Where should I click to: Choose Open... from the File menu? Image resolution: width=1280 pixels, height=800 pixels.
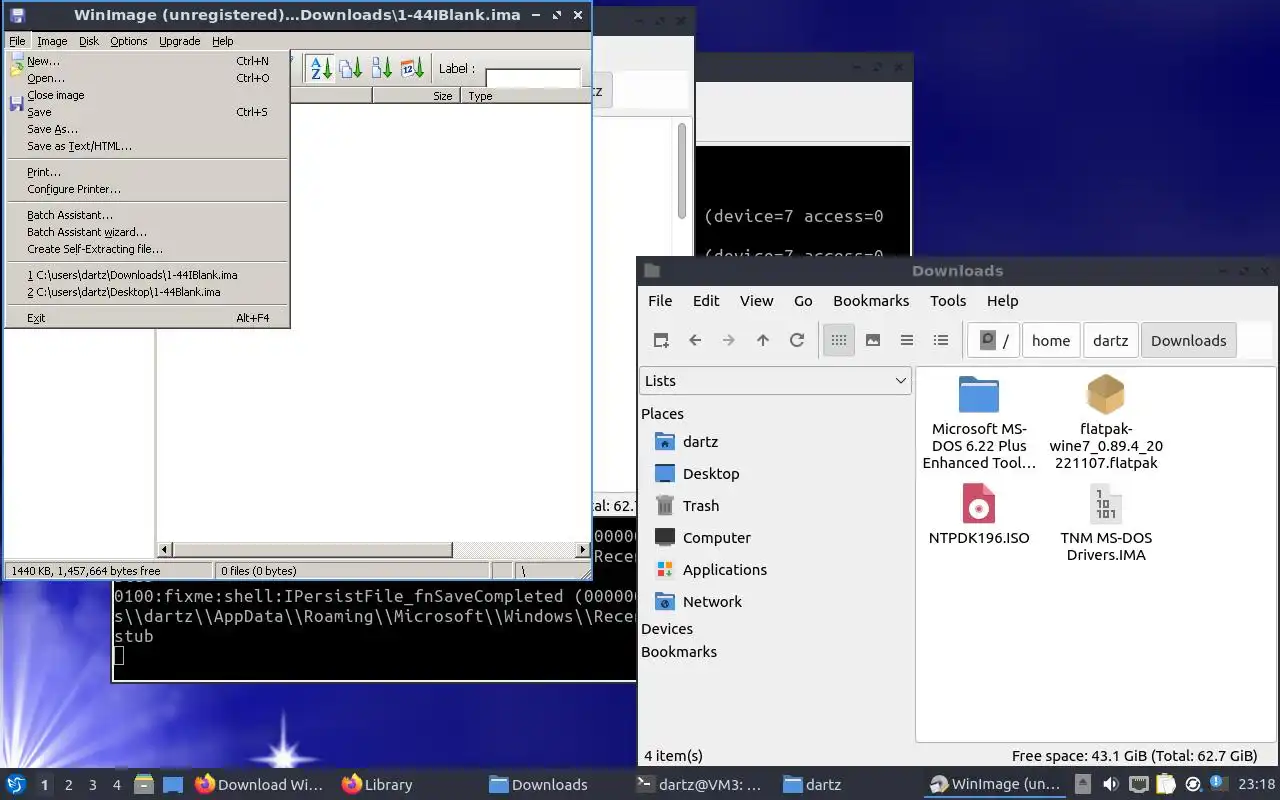point(147,78)
